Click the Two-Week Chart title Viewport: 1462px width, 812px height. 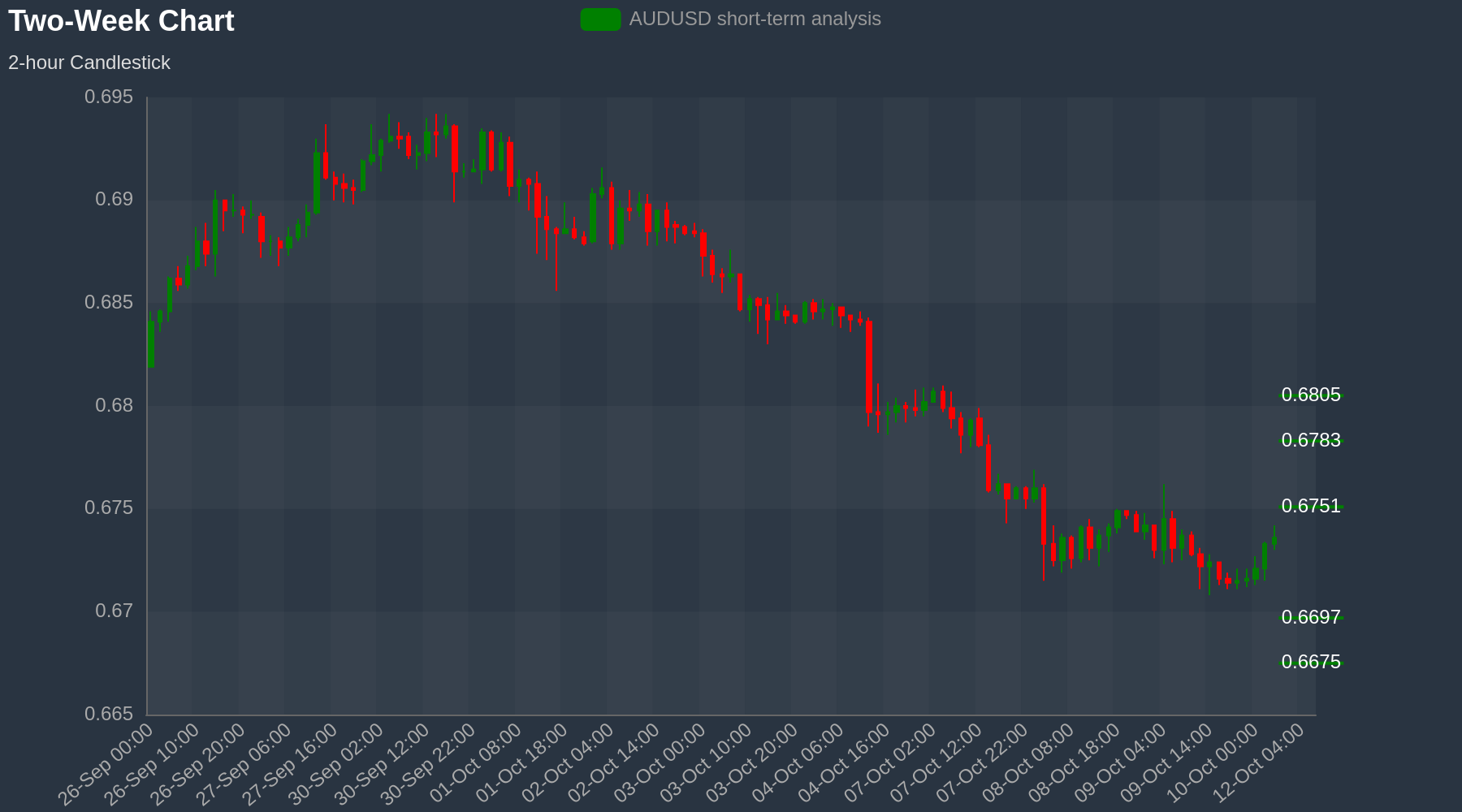point(121,21)
